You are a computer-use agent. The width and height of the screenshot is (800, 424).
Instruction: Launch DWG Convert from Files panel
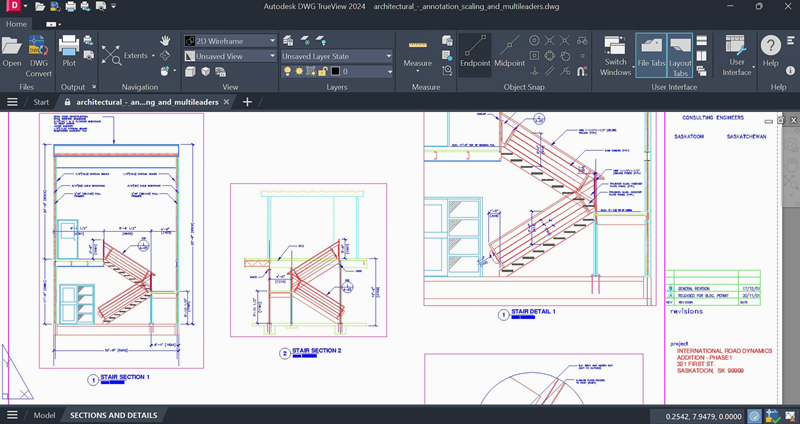coord(39,56)
